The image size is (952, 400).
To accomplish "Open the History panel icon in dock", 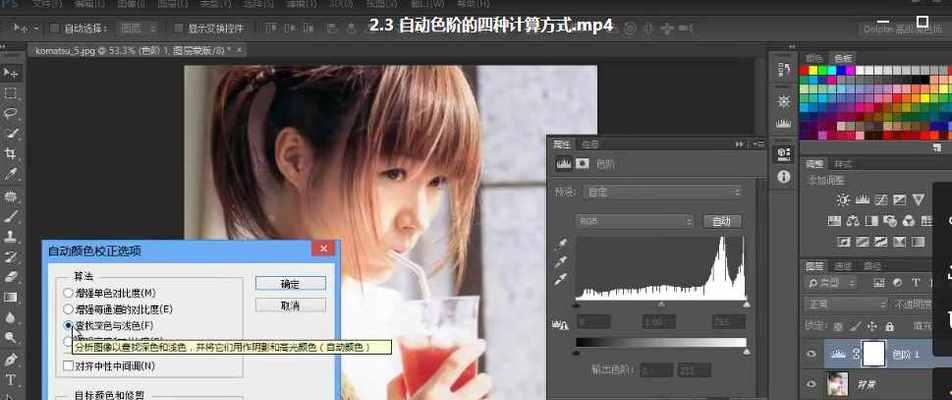I will pos(784,70).
